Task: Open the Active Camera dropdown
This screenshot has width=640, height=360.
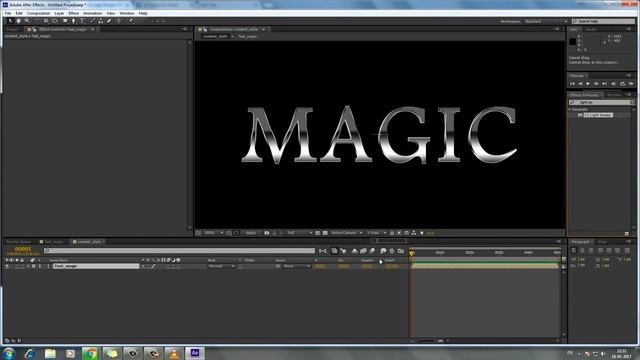Action: pos(346,233)
